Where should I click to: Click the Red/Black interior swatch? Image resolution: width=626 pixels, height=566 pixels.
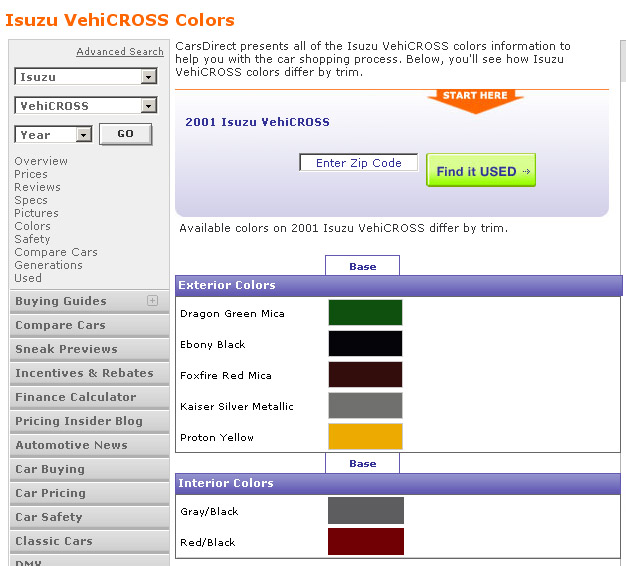pos(366,541)
